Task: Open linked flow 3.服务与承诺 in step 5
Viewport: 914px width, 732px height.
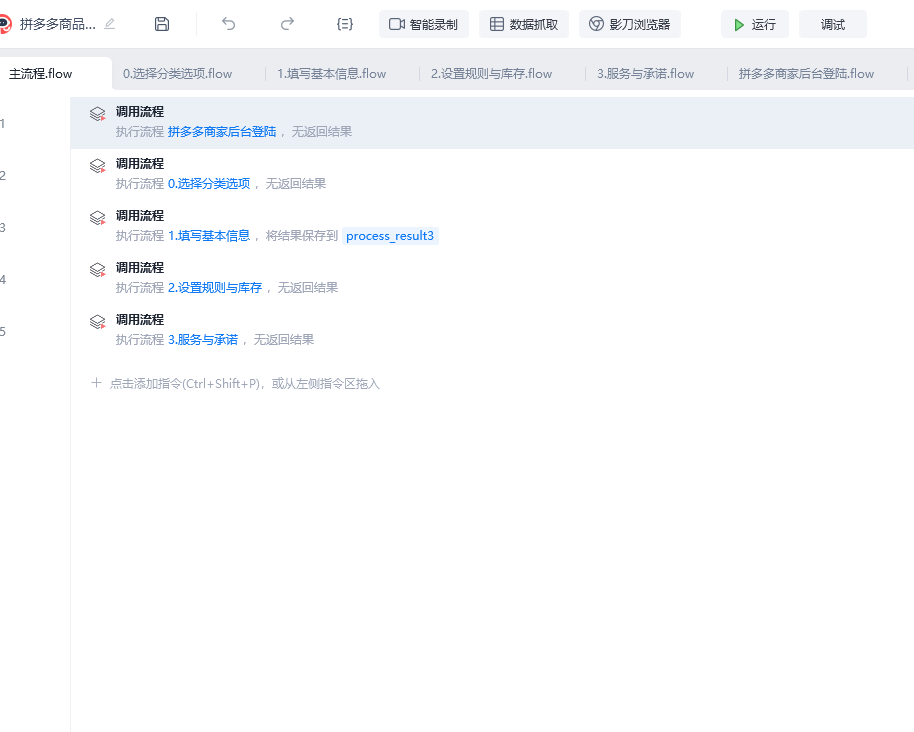Action: [x=203, y=339]
